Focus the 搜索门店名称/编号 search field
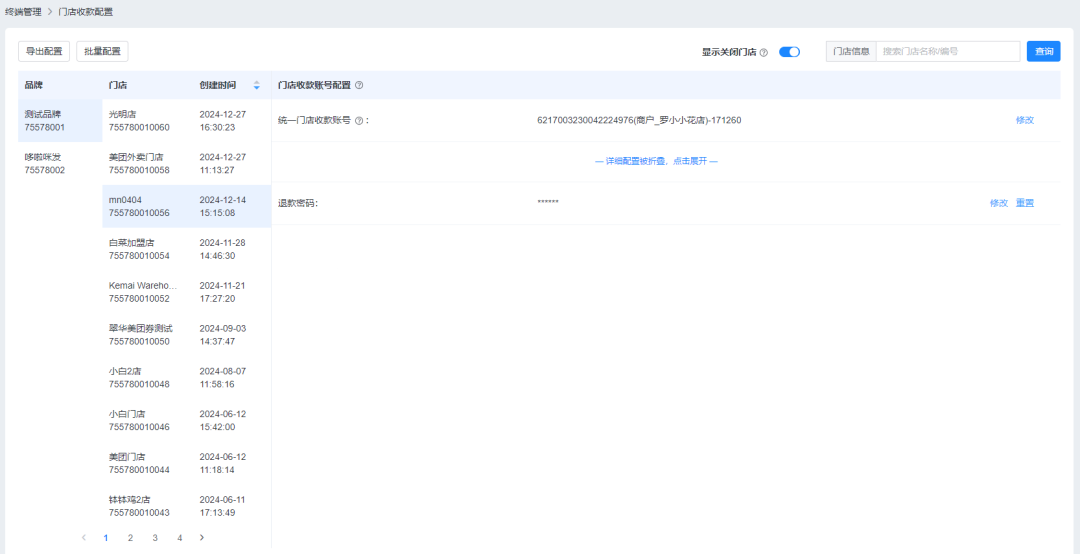The width and height of the screenshot is (1080, 554). [x=948, y=51]
